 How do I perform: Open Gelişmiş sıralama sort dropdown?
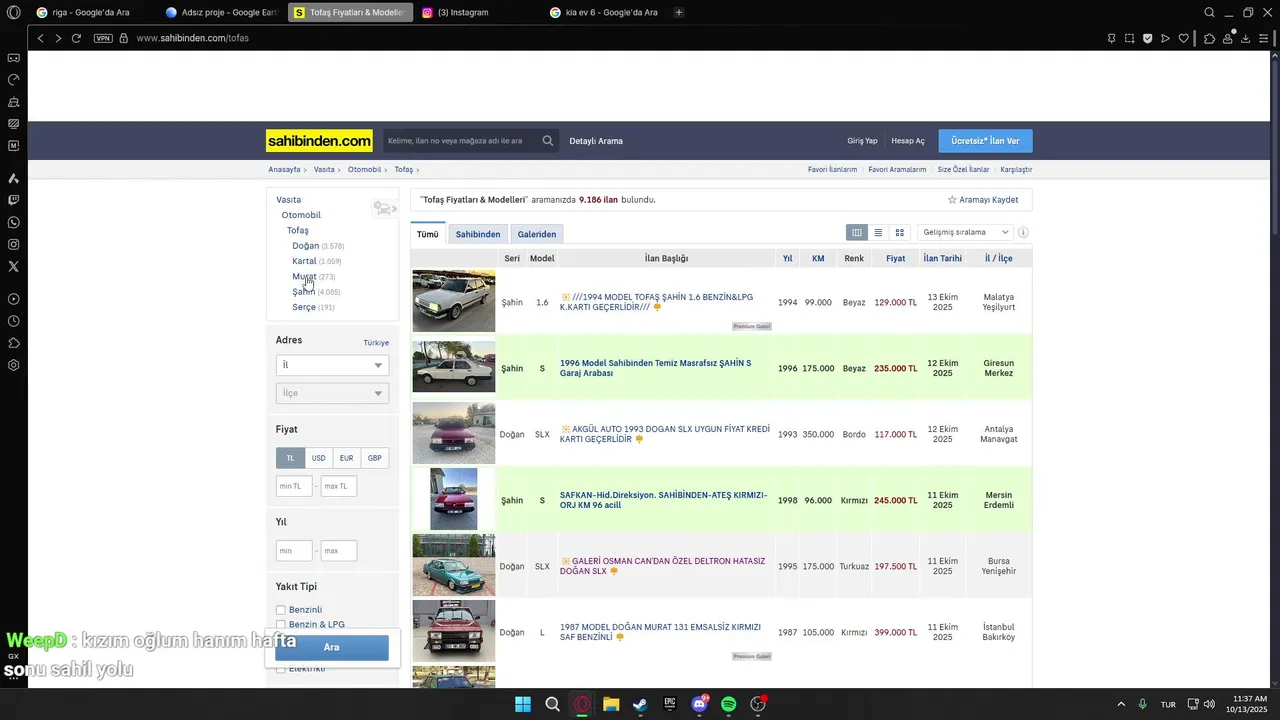965,233
